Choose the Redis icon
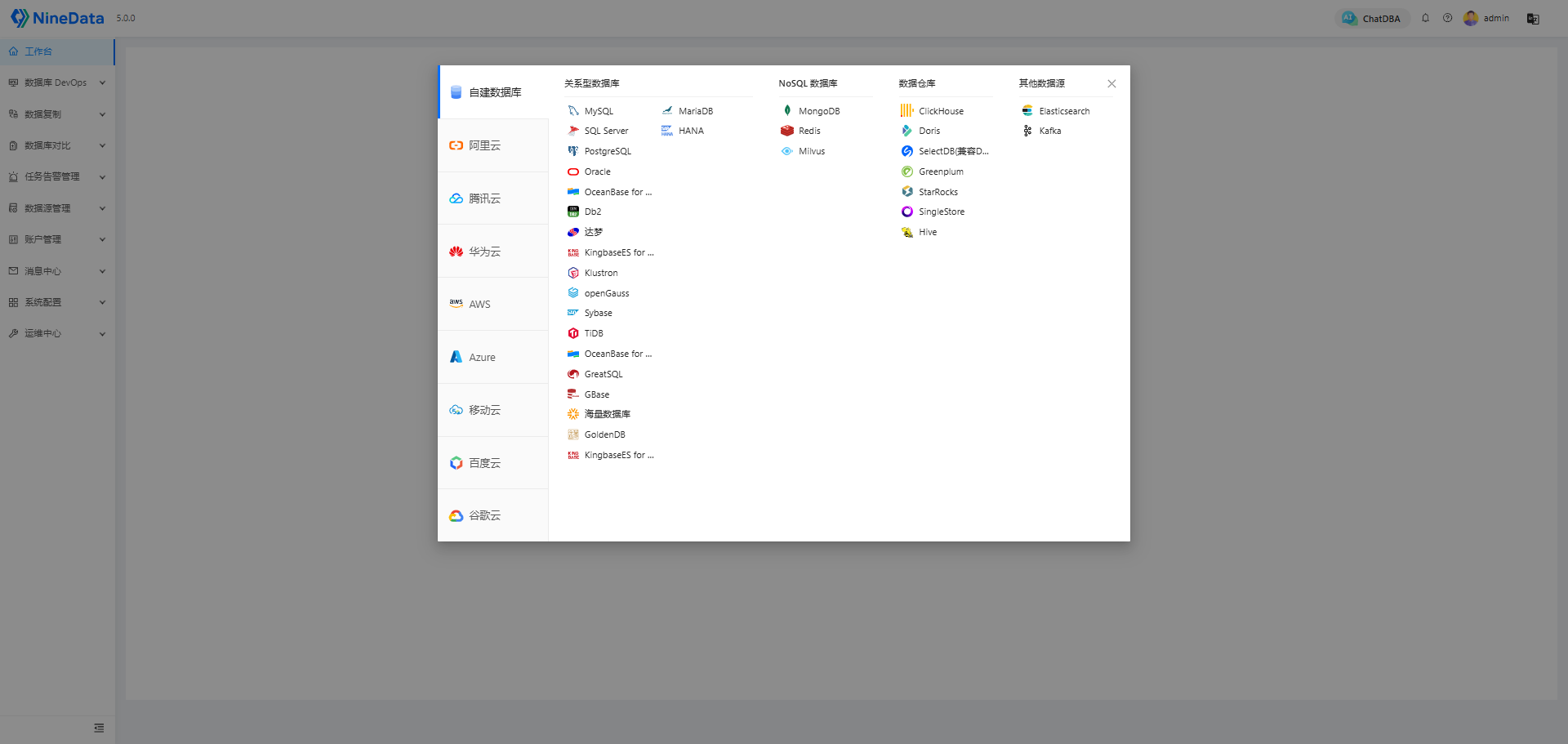Image resolution: width=1568 pixels, height=744 pixels. pyautogui.click(x=787, y=131)
